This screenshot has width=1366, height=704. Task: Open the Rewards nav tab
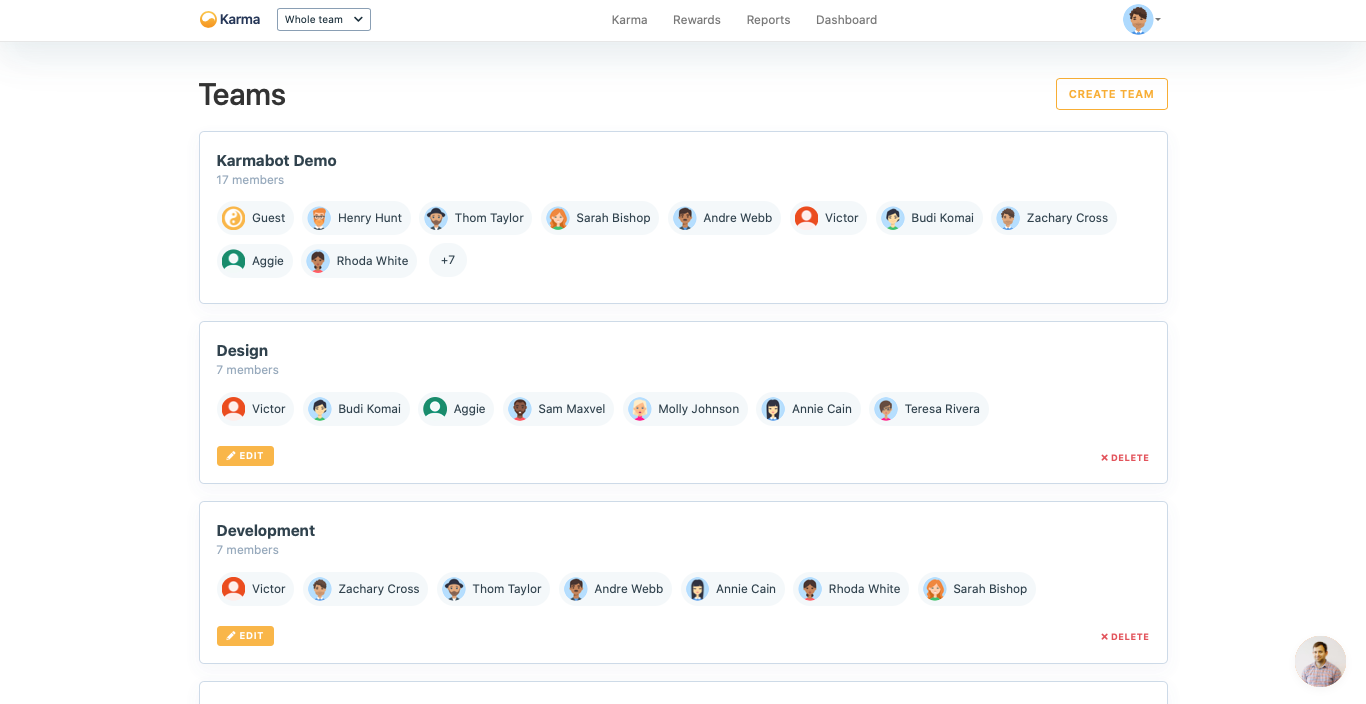pyautogui.click(x=697, y=20)
